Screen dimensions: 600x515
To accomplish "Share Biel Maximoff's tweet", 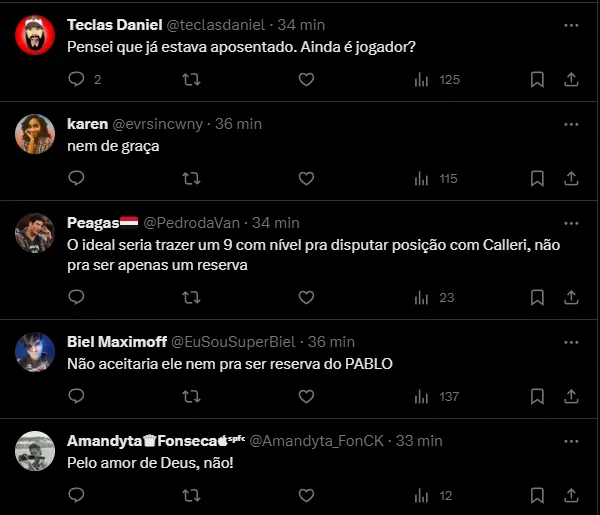I will click(571, 397).
